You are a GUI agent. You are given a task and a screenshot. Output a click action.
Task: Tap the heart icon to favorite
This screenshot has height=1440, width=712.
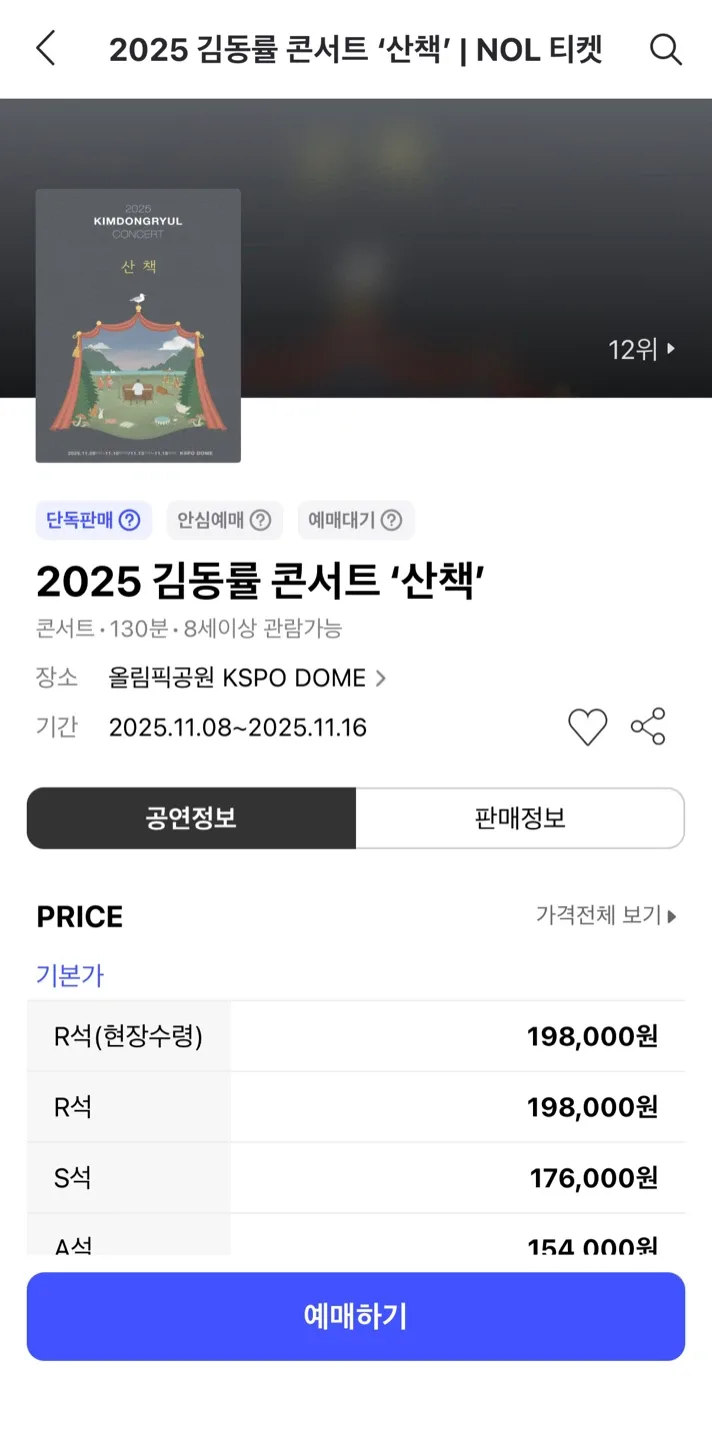(x=587, y=727)
